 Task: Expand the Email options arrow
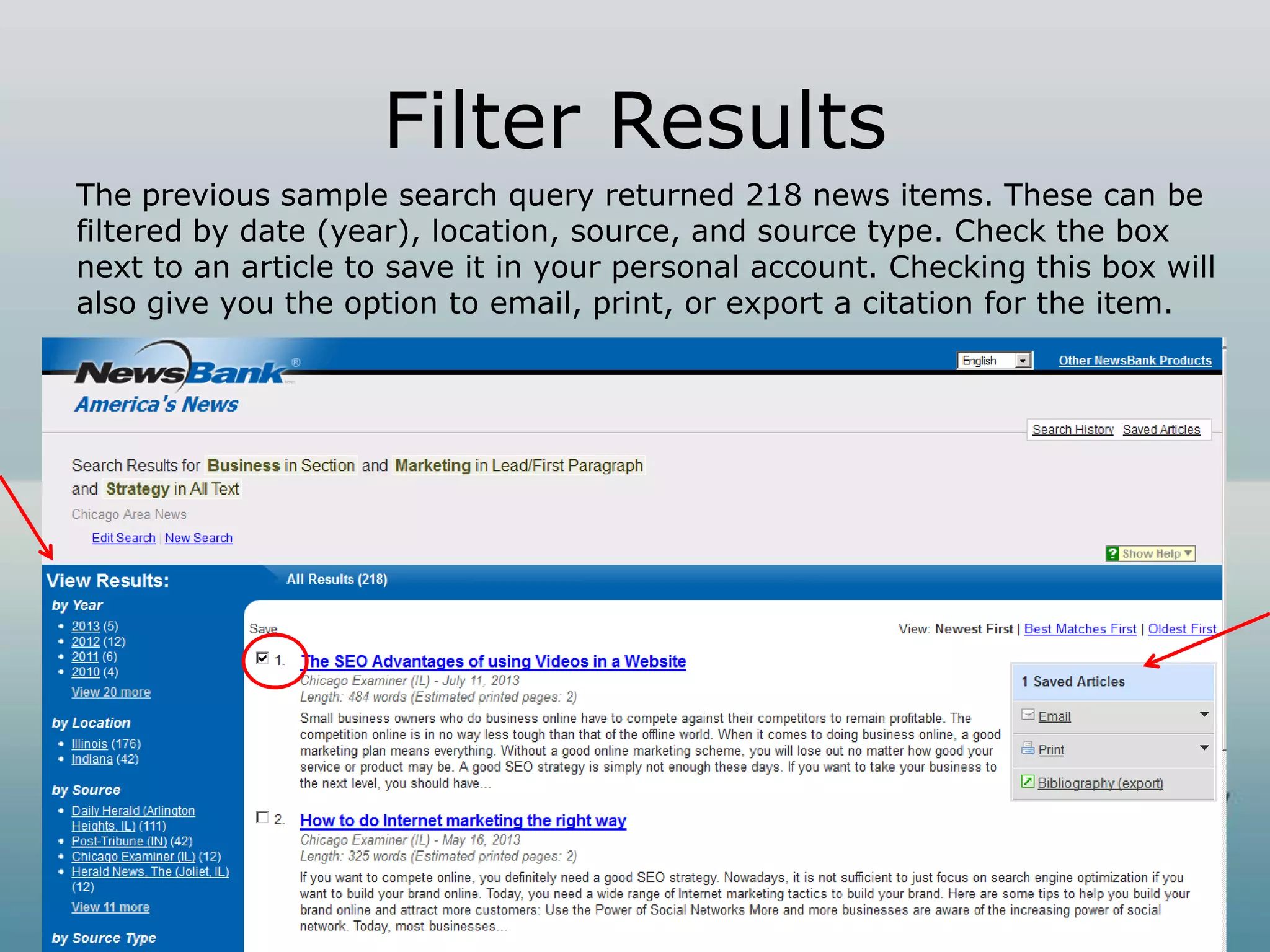pyautogui.click(x=1204, y=714)
